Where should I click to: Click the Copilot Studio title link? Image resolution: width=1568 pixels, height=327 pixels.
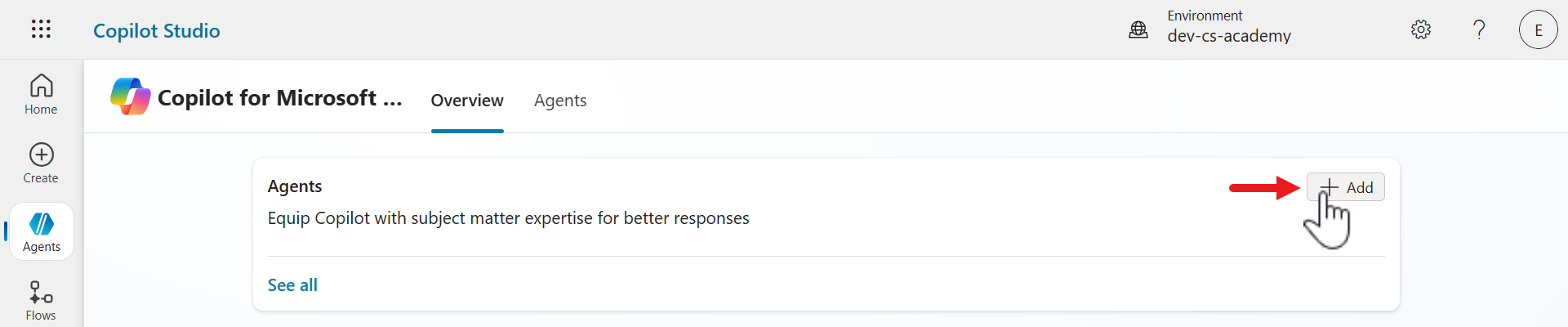pos(157,30)
